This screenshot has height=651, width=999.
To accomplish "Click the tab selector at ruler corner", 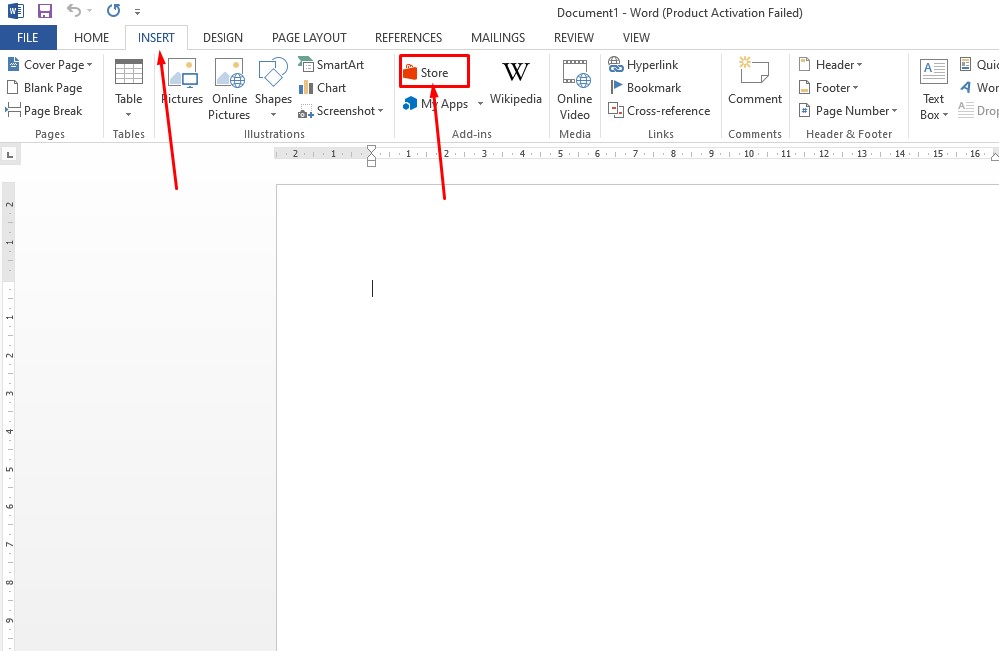I will point(10,155).
